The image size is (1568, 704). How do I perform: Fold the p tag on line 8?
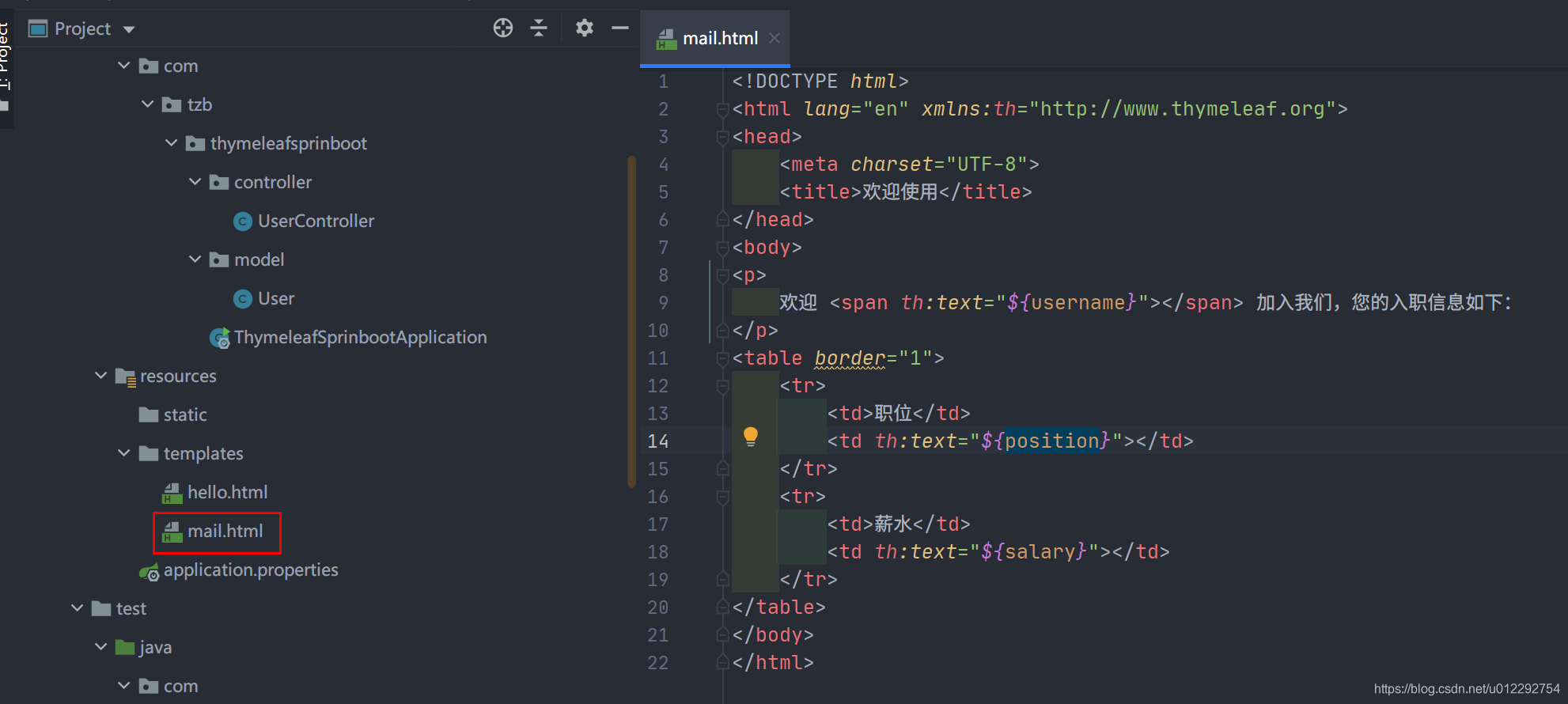[x=722, y=275]
